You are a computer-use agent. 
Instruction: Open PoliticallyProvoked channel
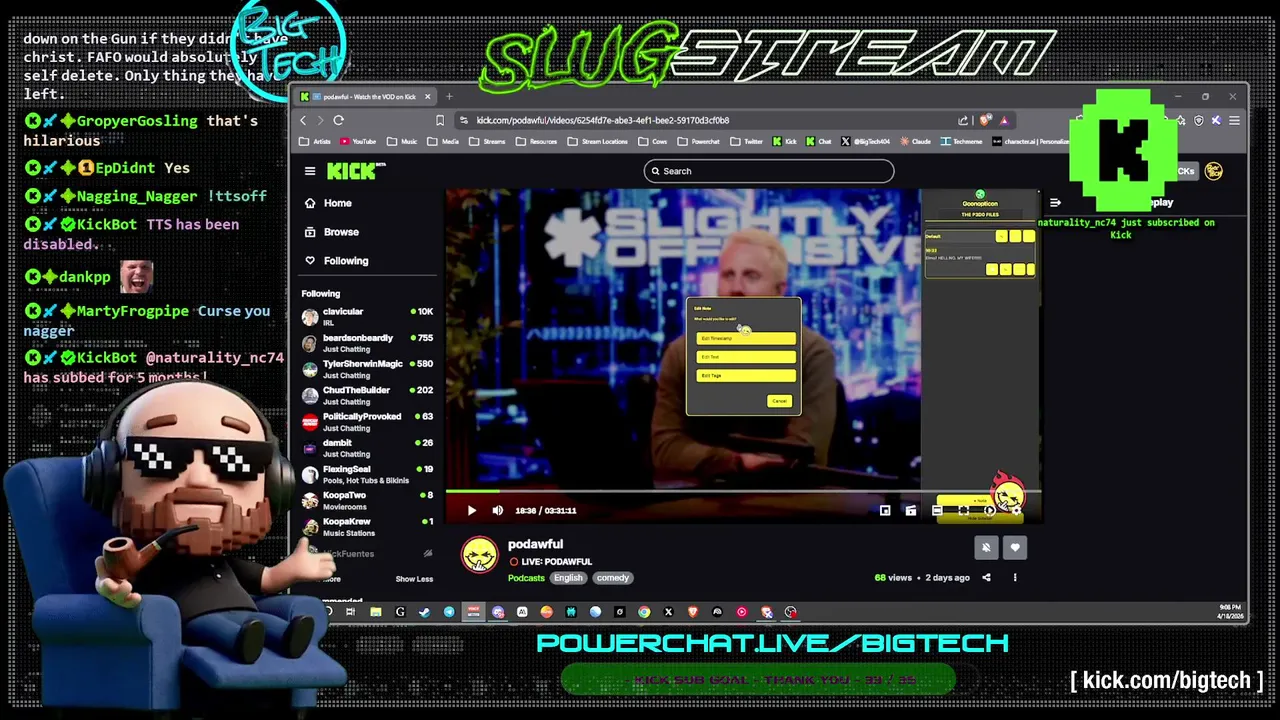[x=368, y=422]
